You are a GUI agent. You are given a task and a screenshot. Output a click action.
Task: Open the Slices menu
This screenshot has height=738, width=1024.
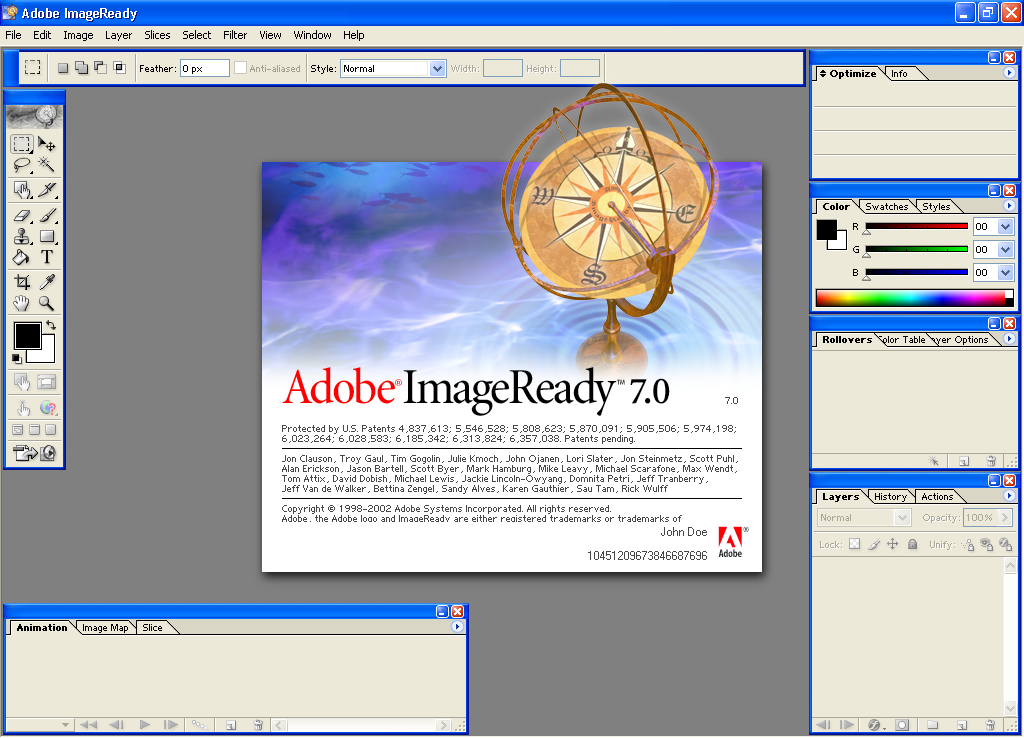click(x=157, y=35)
